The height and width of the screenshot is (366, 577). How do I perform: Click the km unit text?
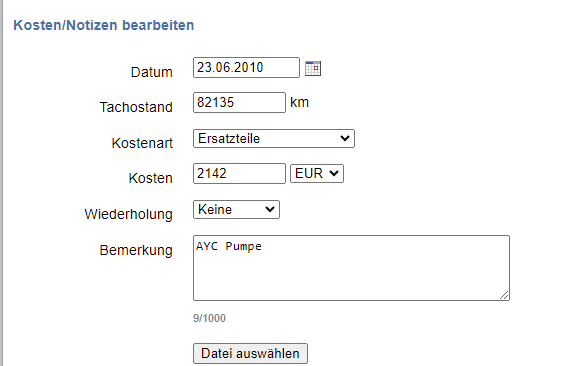point(299,102)
